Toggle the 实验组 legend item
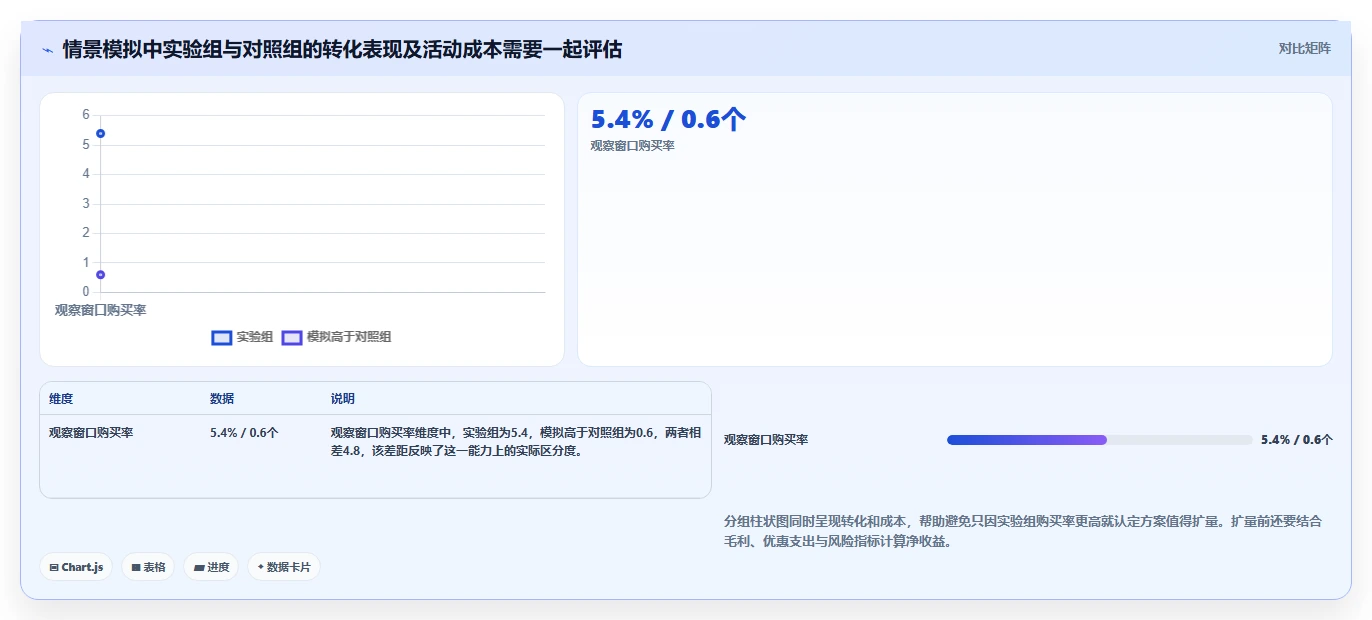Viewport: 1372px width, 620px height. coord(242,337)
